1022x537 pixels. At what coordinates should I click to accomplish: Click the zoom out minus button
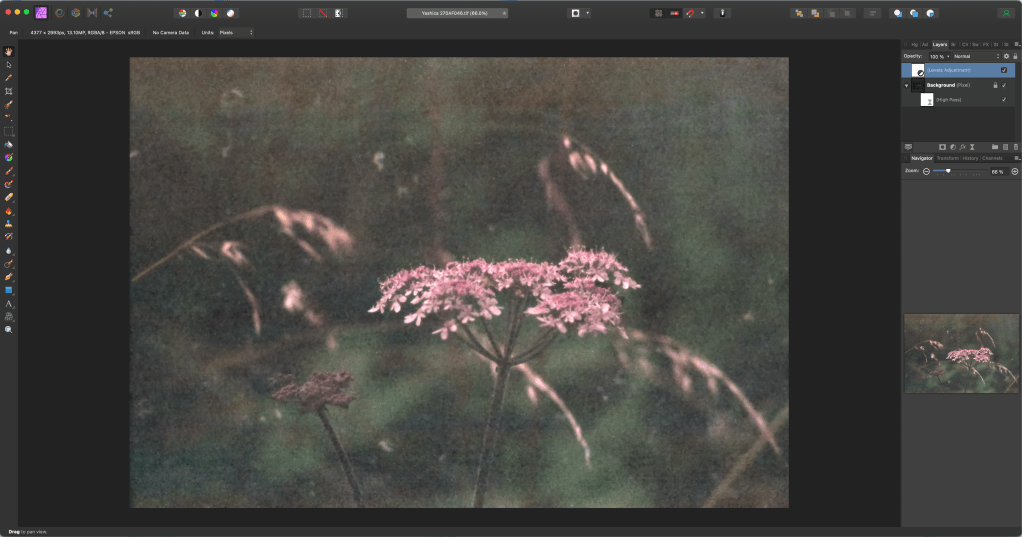point(926,172)
